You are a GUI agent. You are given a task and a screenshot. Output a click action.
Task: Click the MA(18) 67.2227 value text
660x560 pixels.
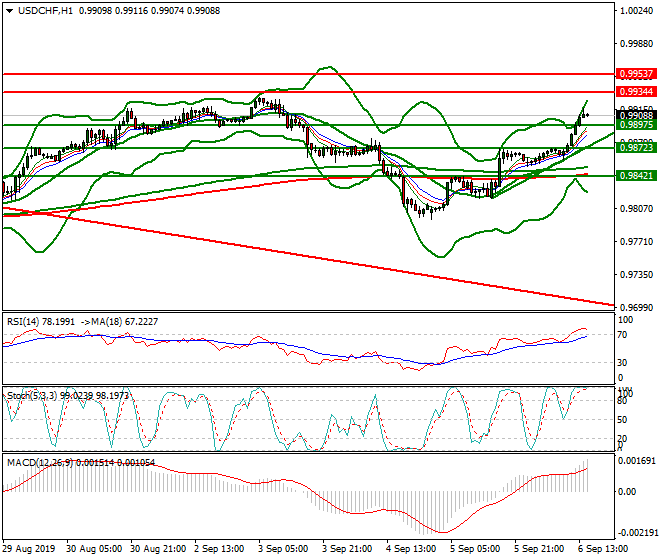point(125,322)
